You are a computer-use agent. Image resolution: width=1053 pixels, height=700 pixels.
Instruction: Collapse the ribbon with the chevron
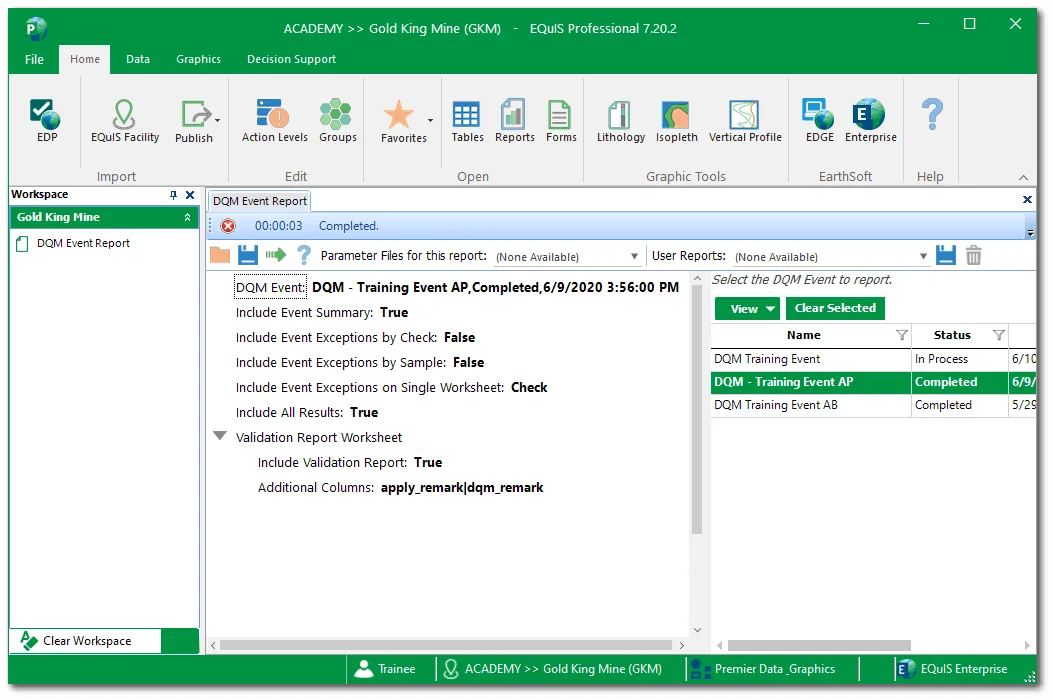[x=1023, y=177]
